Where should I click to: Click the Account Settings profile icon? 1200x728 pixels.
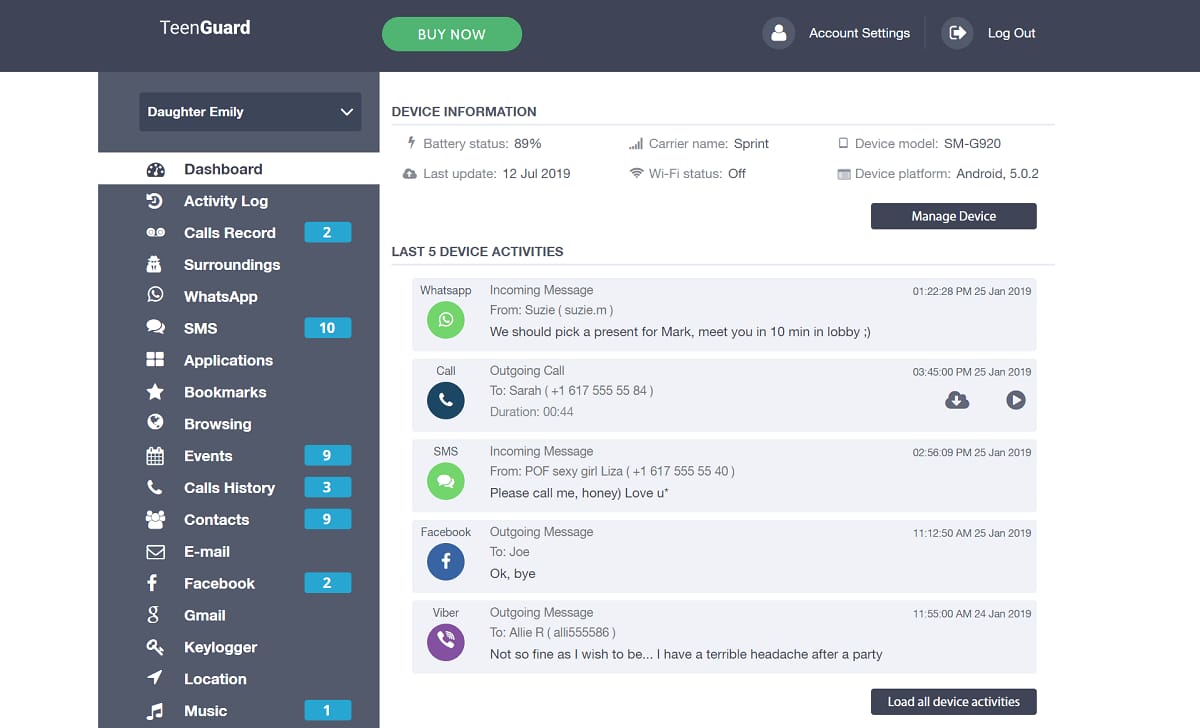(x=778, y=33)
